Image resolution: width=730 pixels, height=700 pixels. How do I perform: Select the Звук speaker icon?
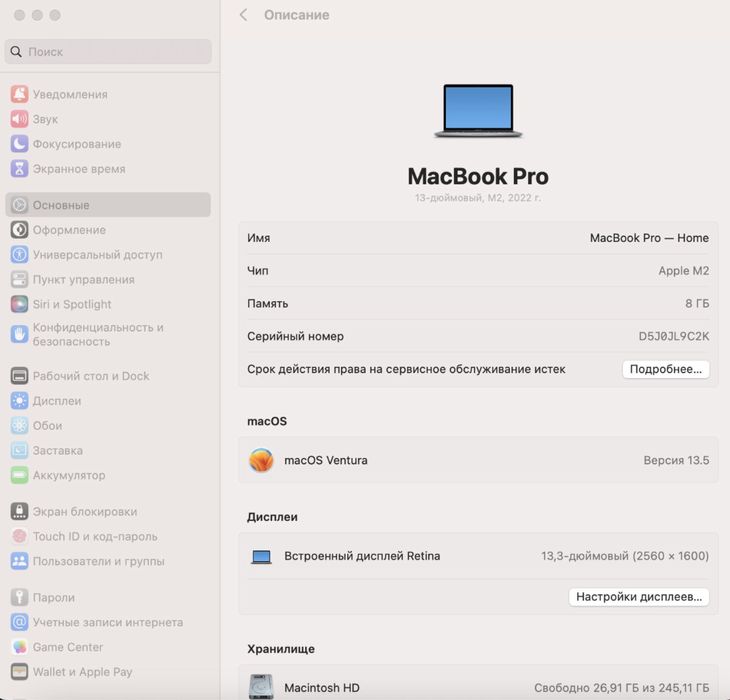pos(19,119)
